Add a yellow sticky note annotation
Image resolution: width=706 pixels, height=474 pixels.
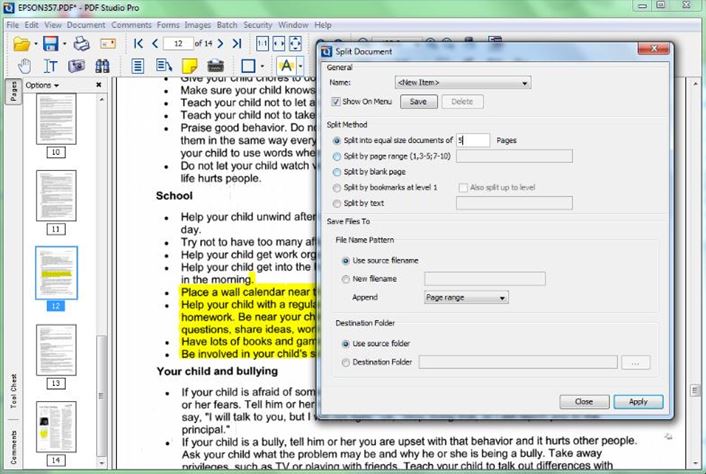[x=190, y=66]
